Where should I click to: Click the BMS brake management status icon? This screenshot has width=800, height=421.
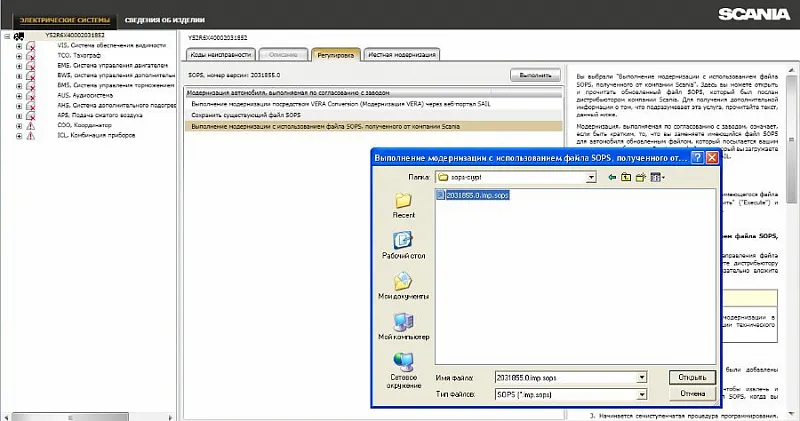click(31, 86)
